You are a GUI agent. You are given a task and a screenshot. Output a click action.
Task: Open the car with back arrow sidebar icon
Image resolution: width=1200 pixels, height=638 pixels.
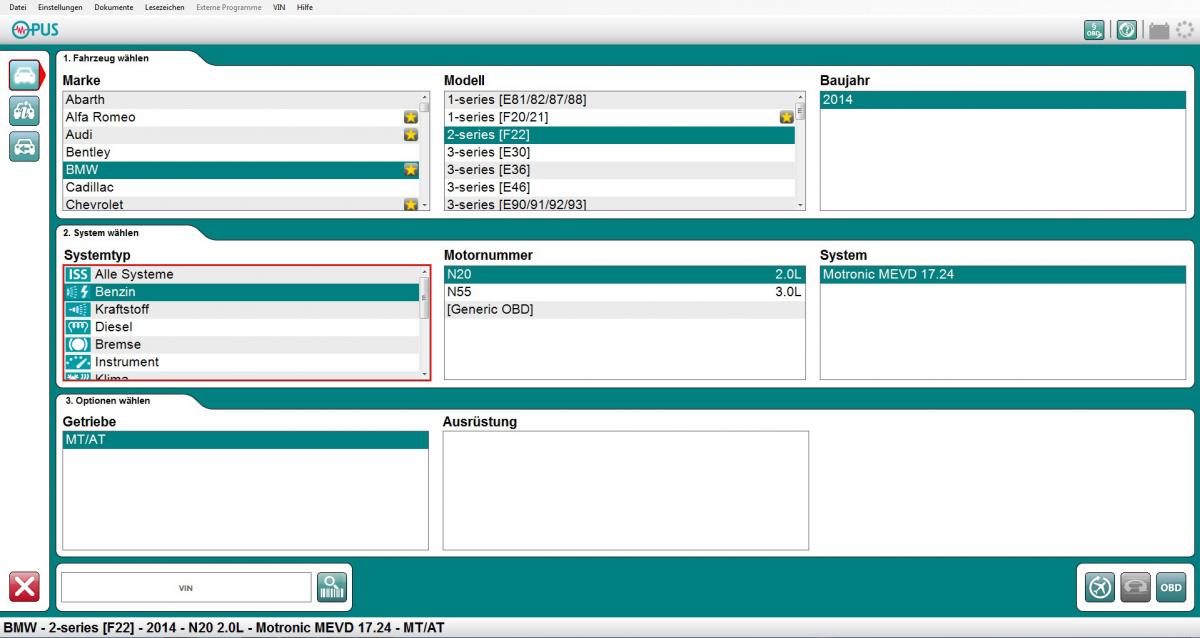click(24, 147)
